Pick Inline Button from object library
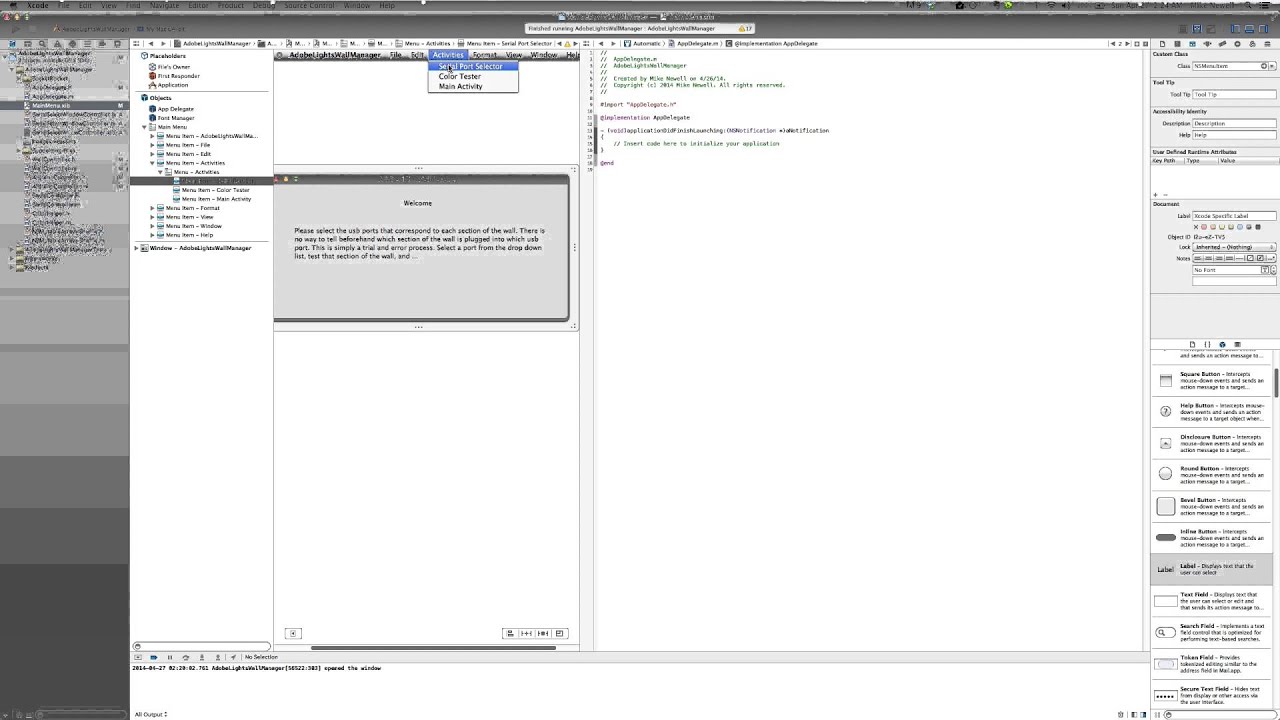 (x=1212, y=538)
